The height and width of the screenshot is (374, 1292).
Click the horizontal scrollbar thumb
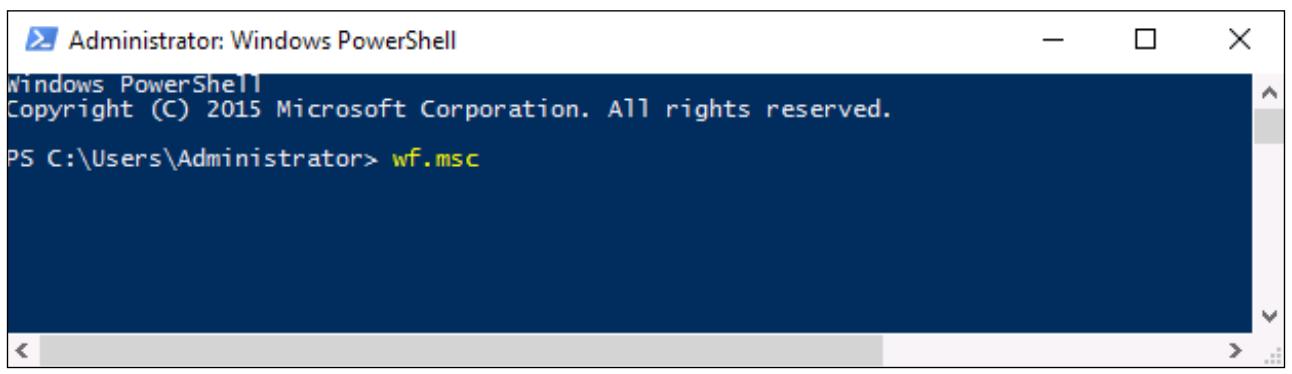458,351
